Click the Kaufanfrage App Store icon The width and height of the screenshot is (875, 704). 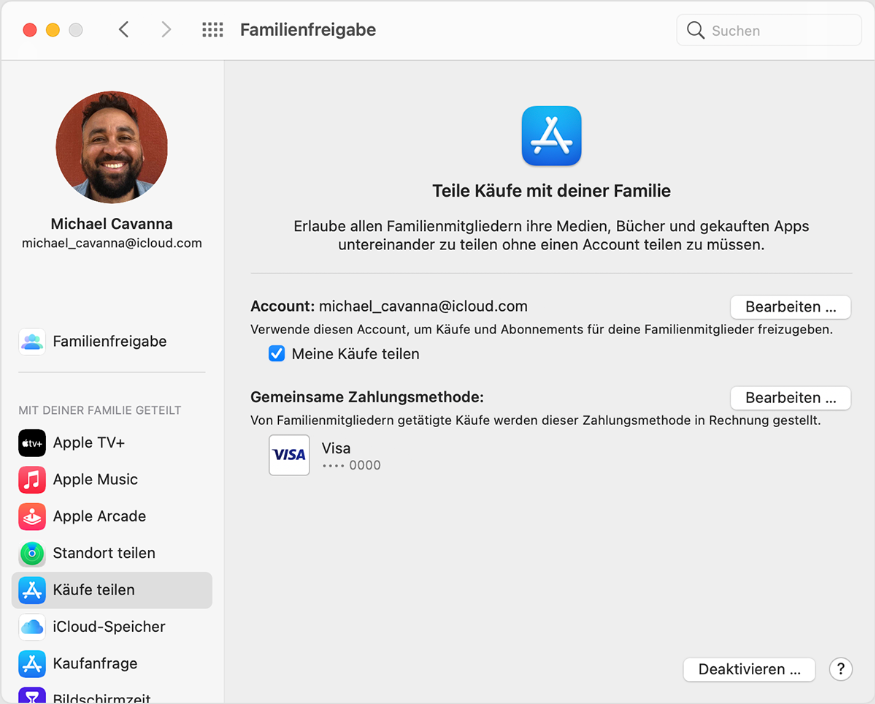coord(32,664)
